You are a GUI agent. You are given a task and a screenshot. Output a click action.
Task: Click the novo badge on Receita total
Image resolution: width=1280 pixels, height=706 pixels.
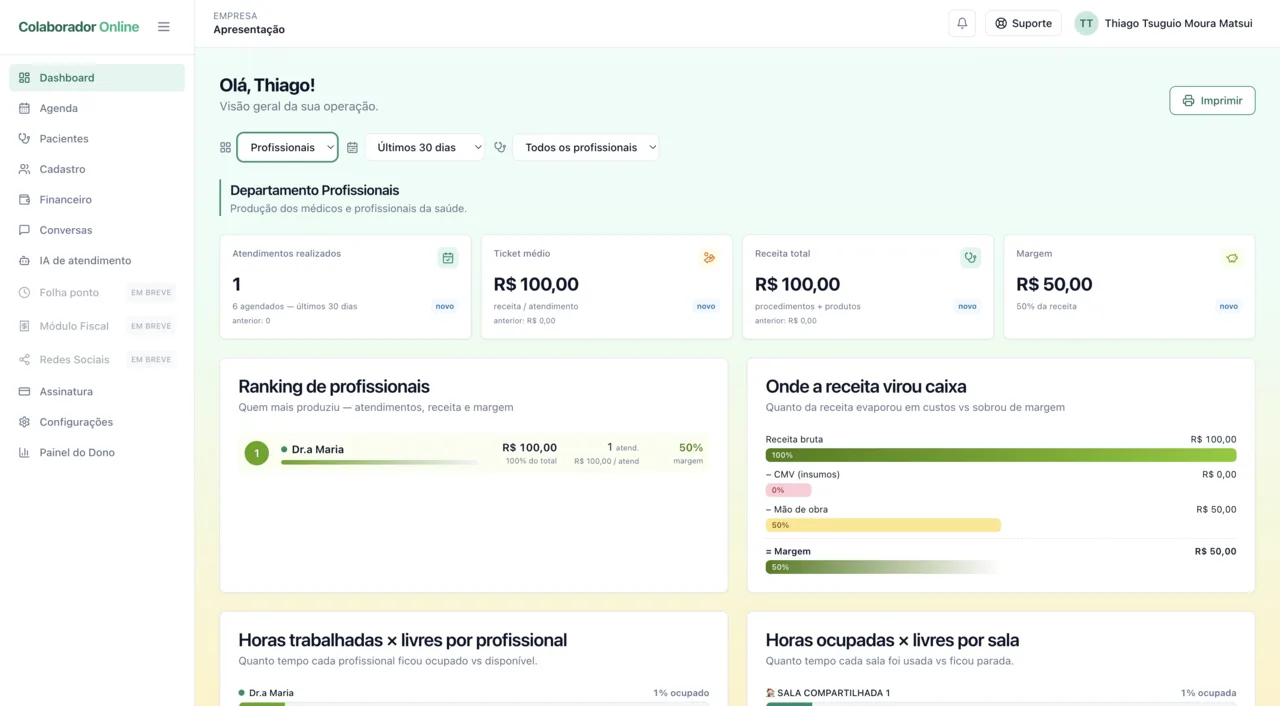point(967,306)
